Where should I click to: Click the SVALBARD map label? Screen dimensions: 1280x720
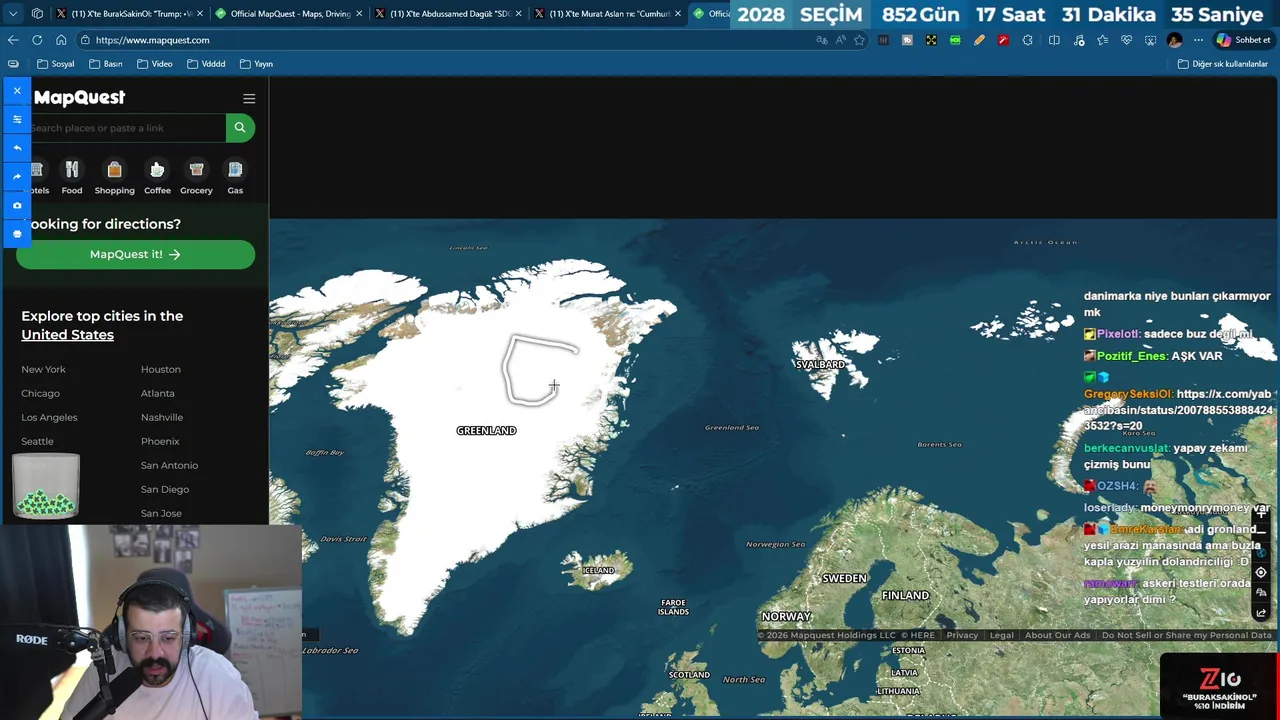click(819, 364)
